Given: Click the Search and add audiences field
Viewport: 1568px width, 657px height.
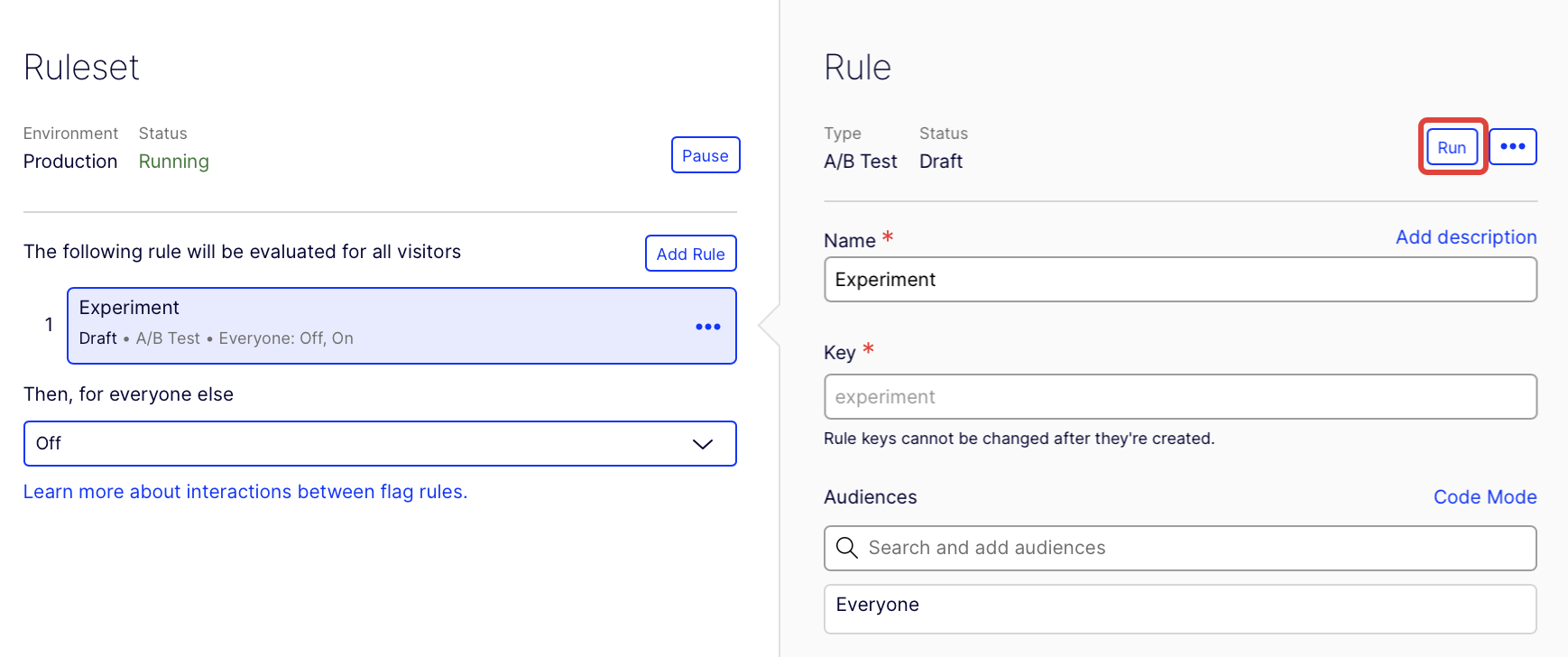Looking at the screenshot, I should coord(1180,548).
